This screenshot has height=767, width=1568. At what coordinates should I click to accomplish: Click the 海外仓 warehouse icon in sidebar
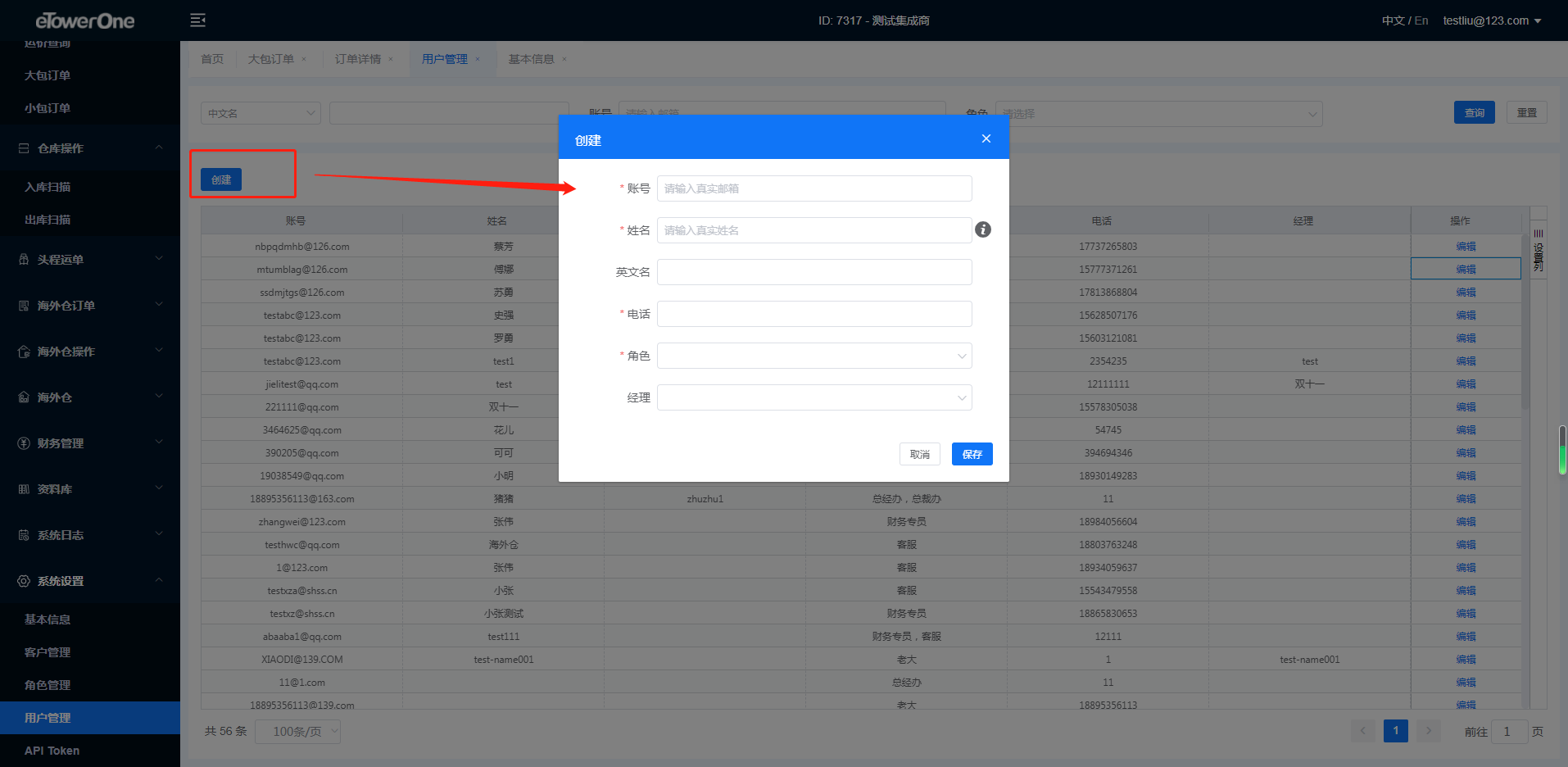(x=24, y=397)
